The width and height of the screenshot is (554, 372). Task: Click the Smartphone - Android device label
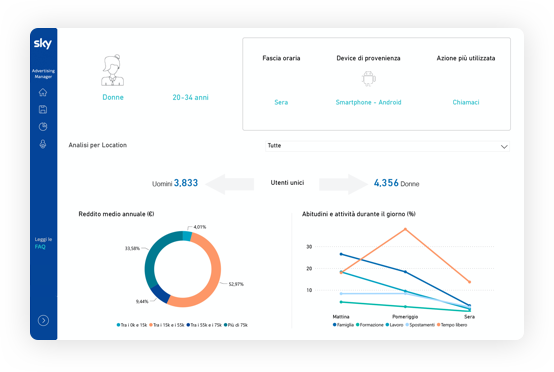coord(368,102)
